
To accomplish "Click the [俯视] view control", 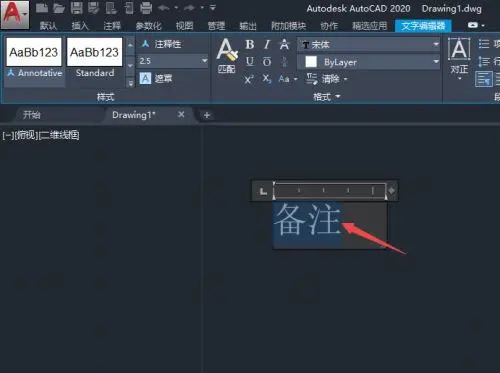I will (26, 135).
